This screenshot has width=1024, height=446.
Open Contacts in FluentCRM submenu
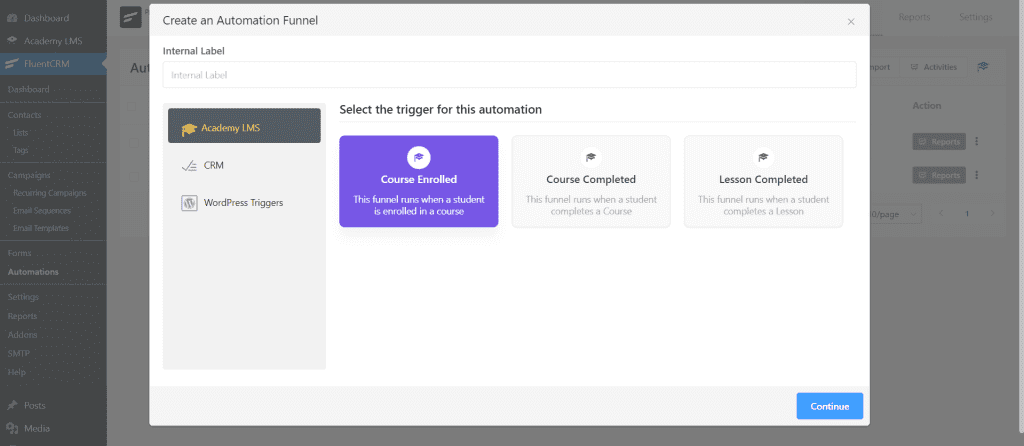25,115
